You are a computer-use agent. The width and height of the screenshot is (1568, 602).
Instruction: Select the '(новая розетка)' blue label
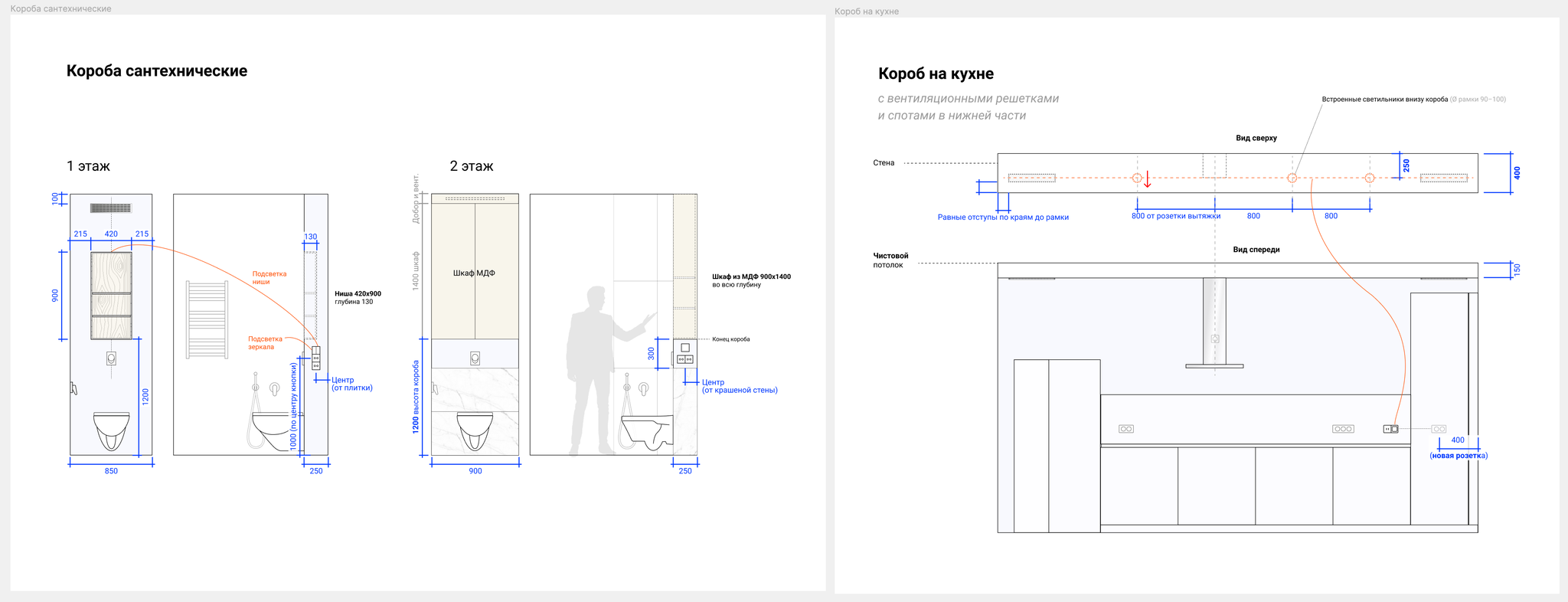tap(1459, 456)
